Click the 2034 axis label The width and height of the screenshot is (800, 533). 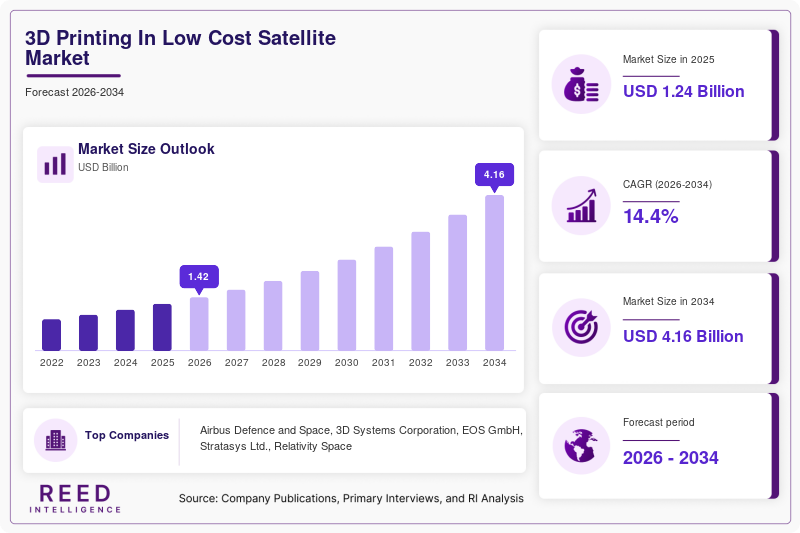[x=494, y=363]
